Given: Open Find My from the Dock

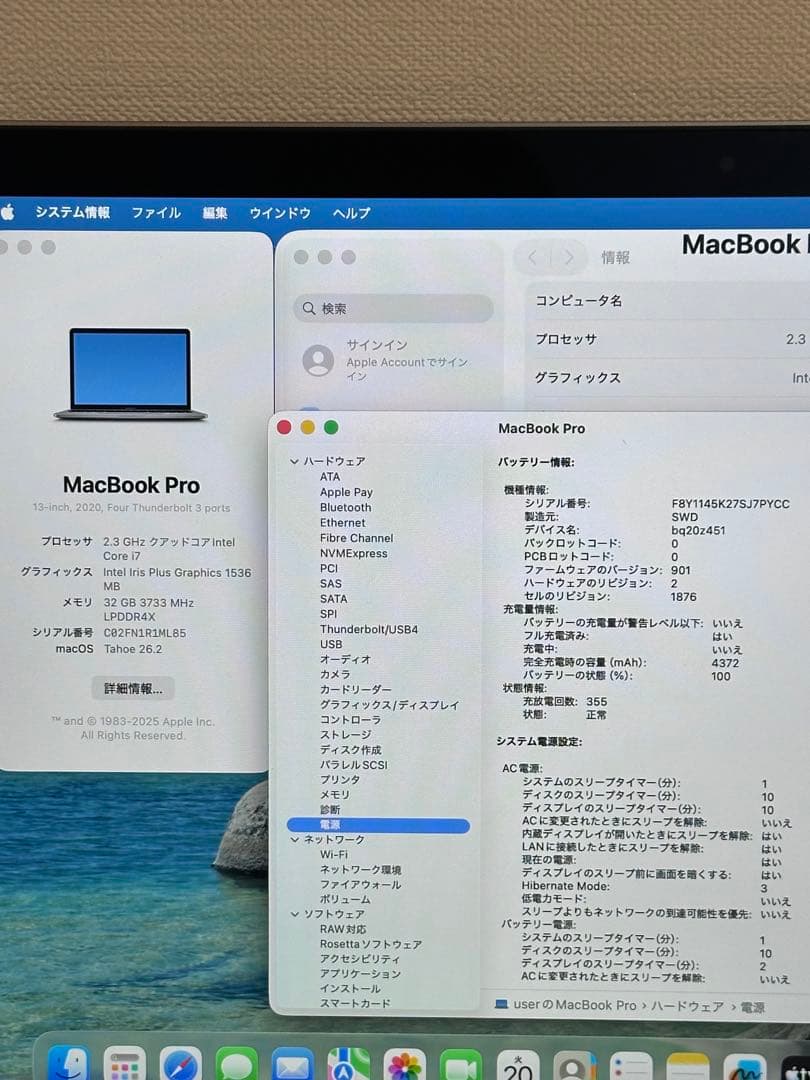Looking at the screenshot, I should click(348, 1063).
